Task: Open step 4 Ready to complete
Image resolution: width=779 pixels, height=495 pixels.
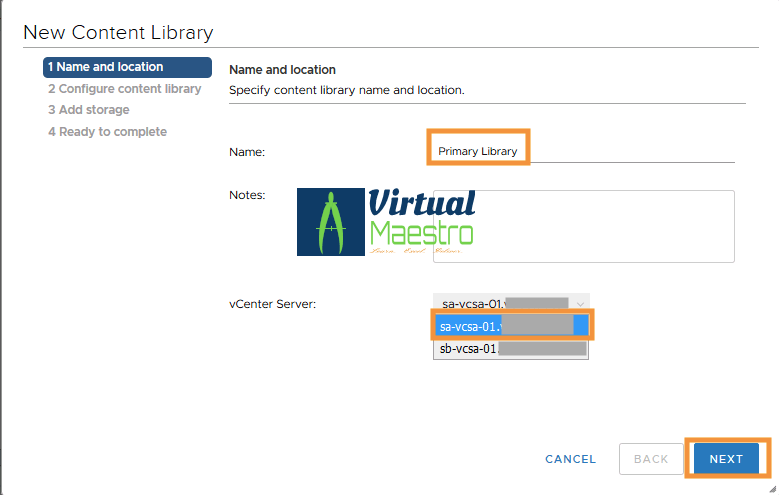Action: coord(107,132)
